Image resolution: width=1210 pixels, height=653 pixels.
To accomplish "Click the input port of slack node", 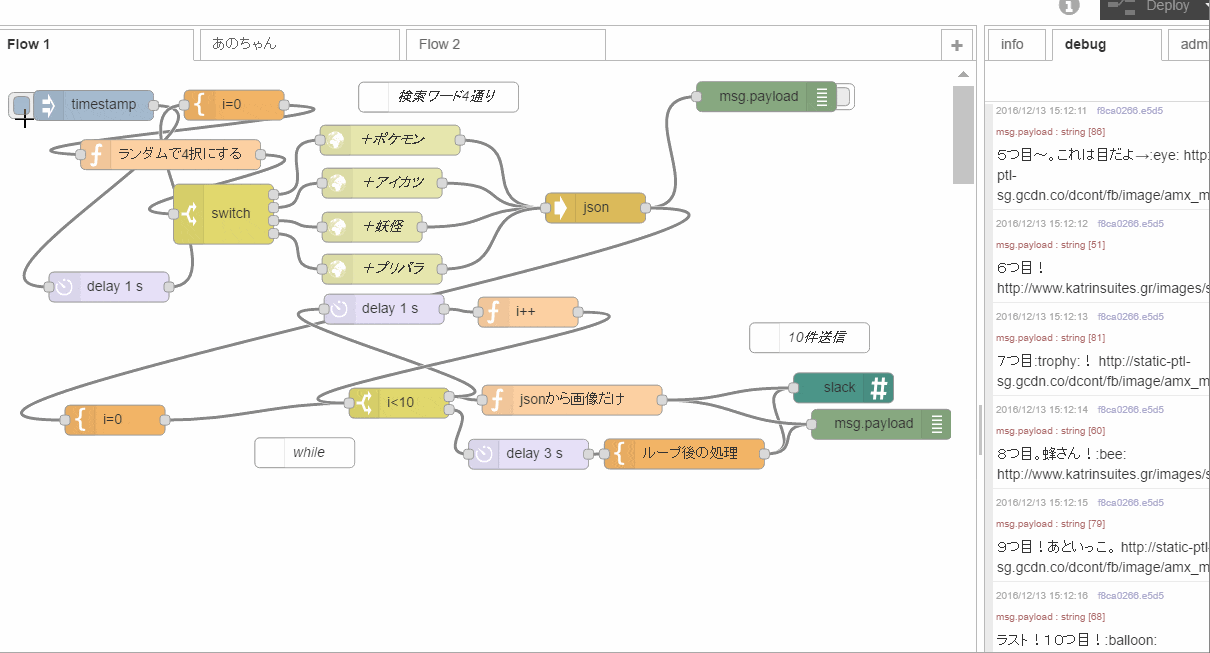I will (x=793, y=388).
